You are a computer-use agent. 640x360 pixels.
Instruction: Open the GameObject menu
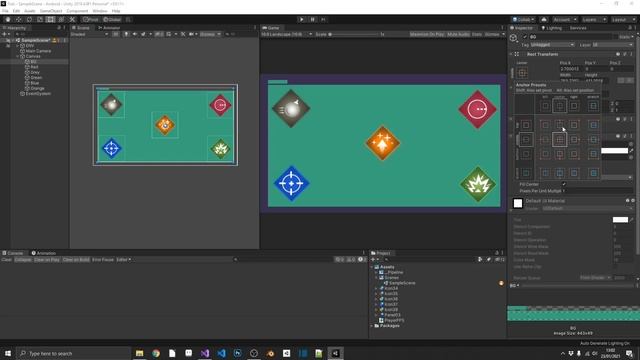[x=51, y=11]
